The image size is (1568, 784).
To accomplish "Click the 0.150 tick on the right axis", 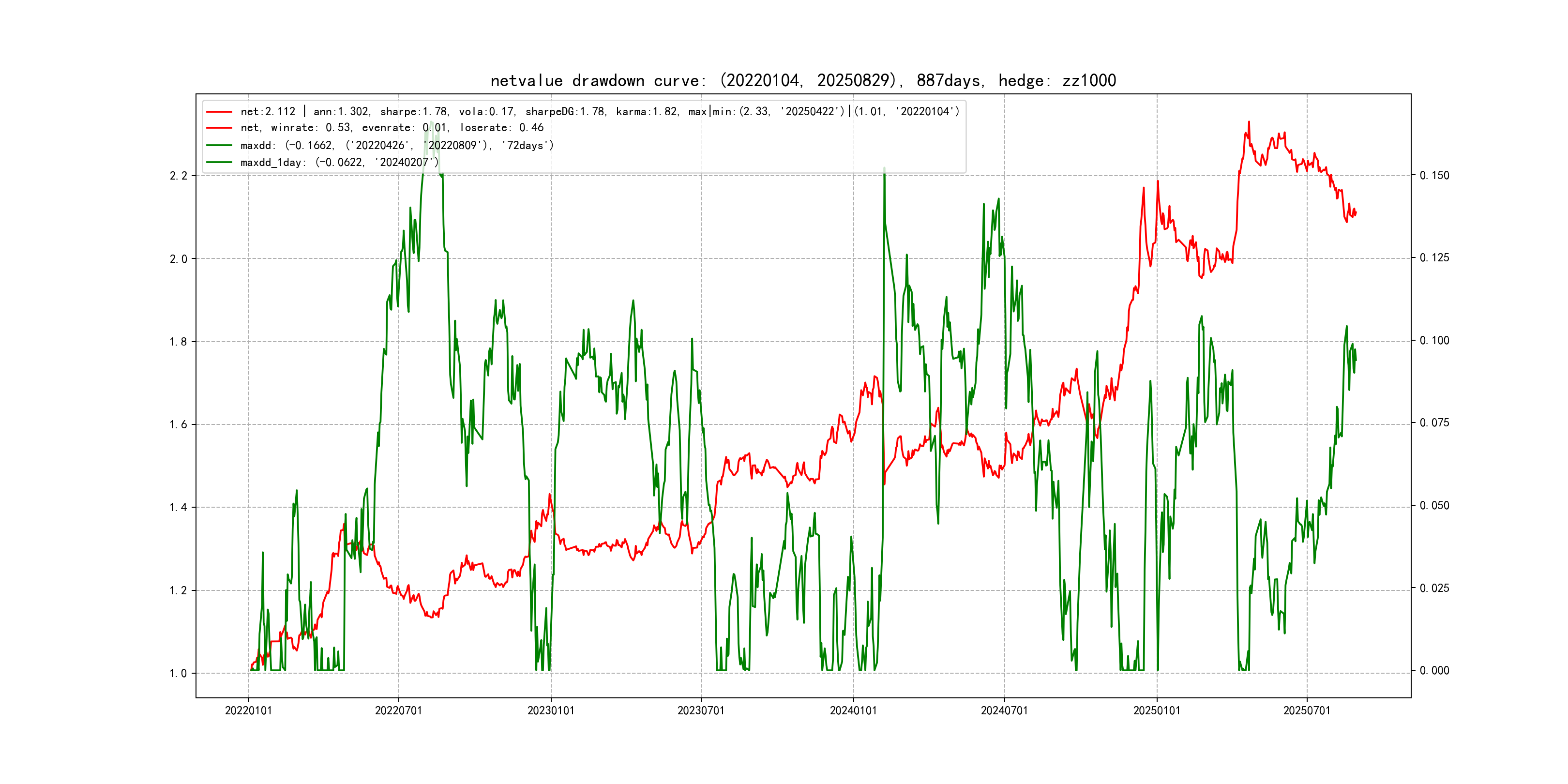I will pyautogui.click(x=1434, y=176).
